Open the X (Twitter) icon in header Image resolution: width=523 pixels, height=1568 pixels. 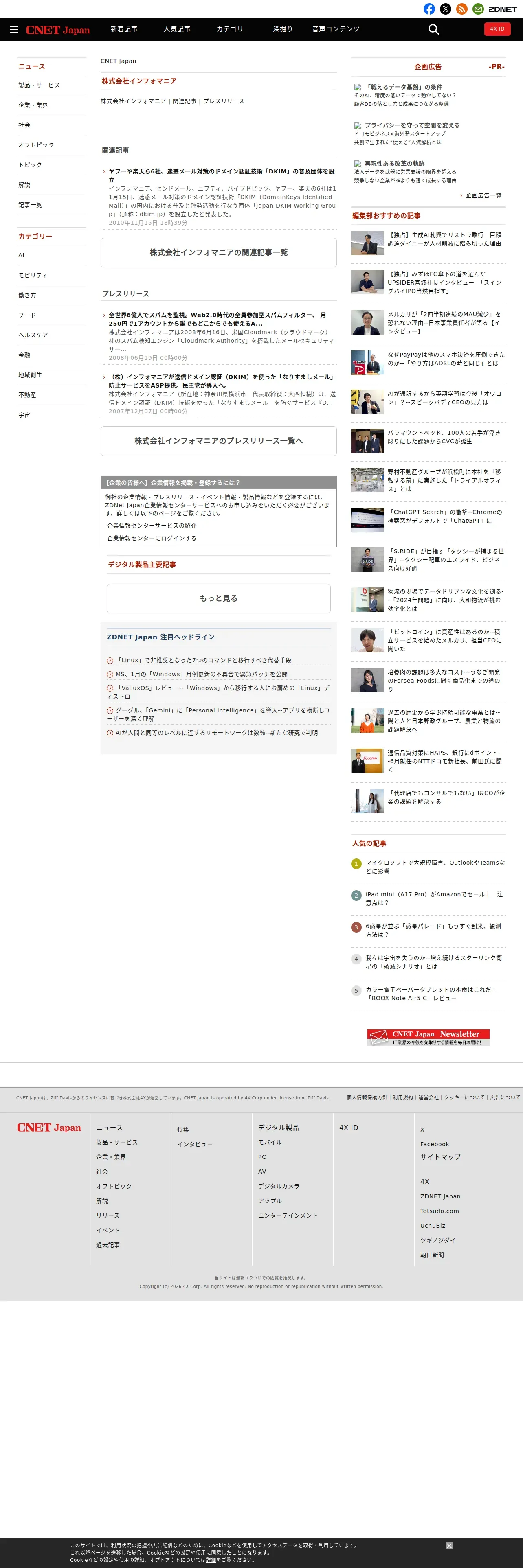tap(446, 9)
